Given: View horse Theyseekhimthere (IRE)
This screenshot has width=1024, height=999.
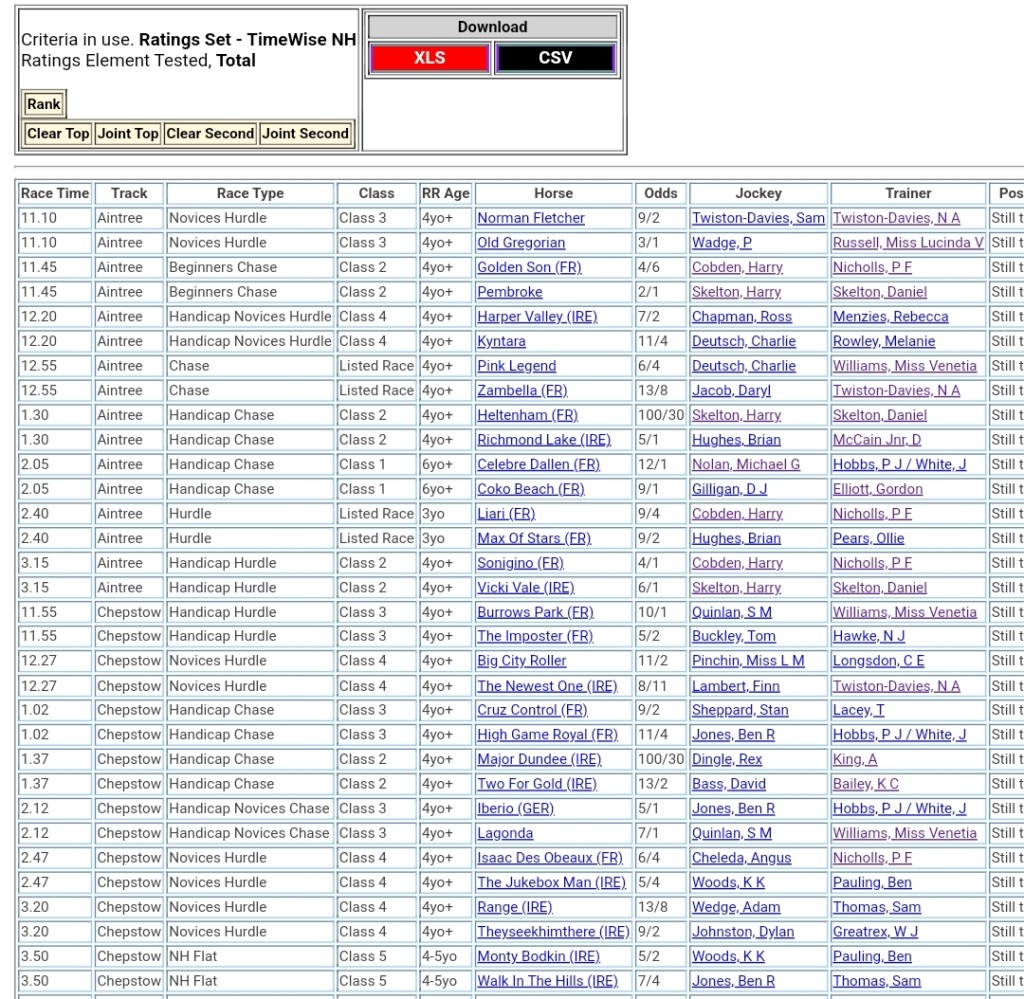Looking at the screenshot, I should 552,931.
